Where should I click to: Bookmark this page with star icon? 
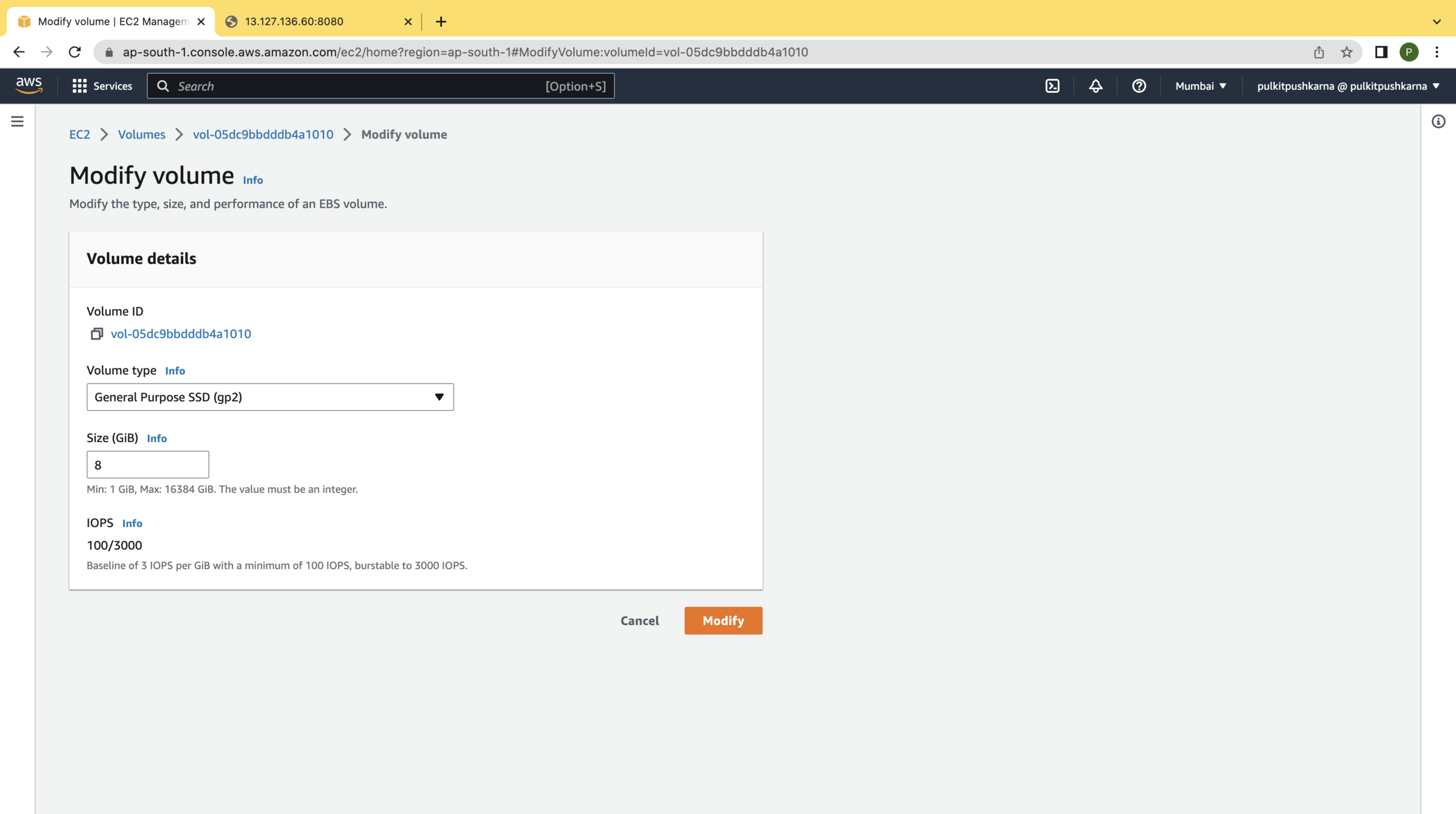click(1346, 52)
